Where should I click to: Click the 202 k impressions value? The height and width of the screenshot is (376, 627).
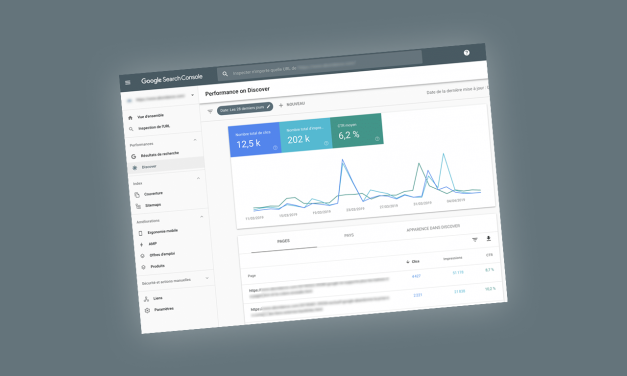299,139
